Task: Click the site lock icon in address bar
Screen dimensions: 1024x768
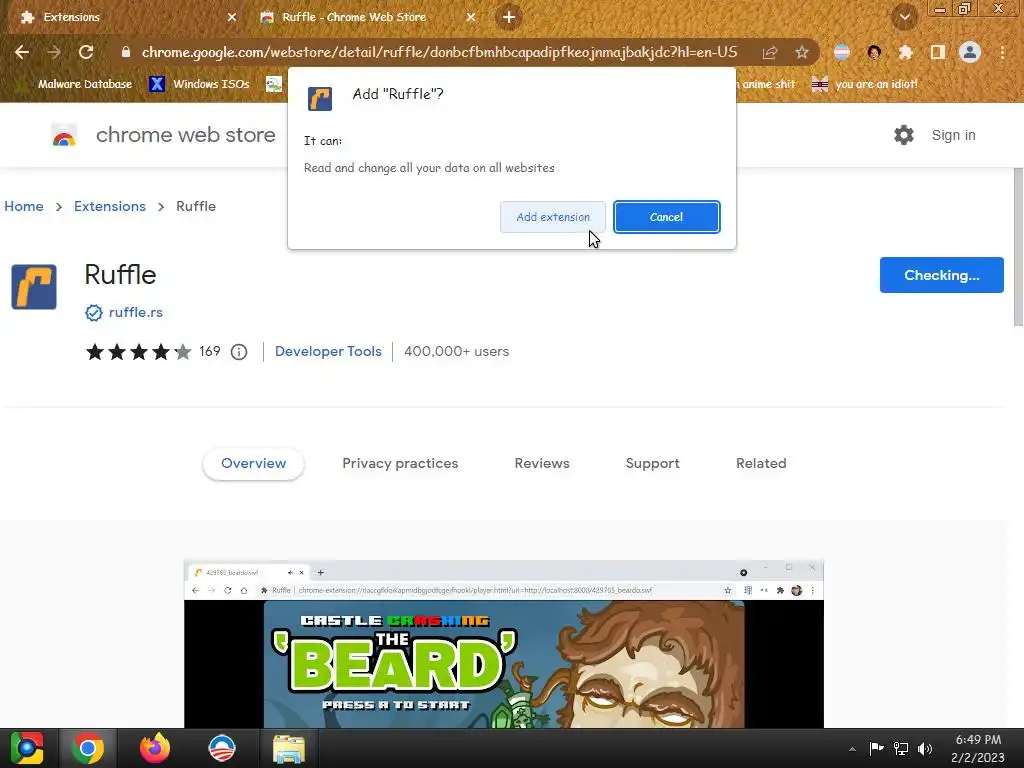Action: [x=126, y=52]
